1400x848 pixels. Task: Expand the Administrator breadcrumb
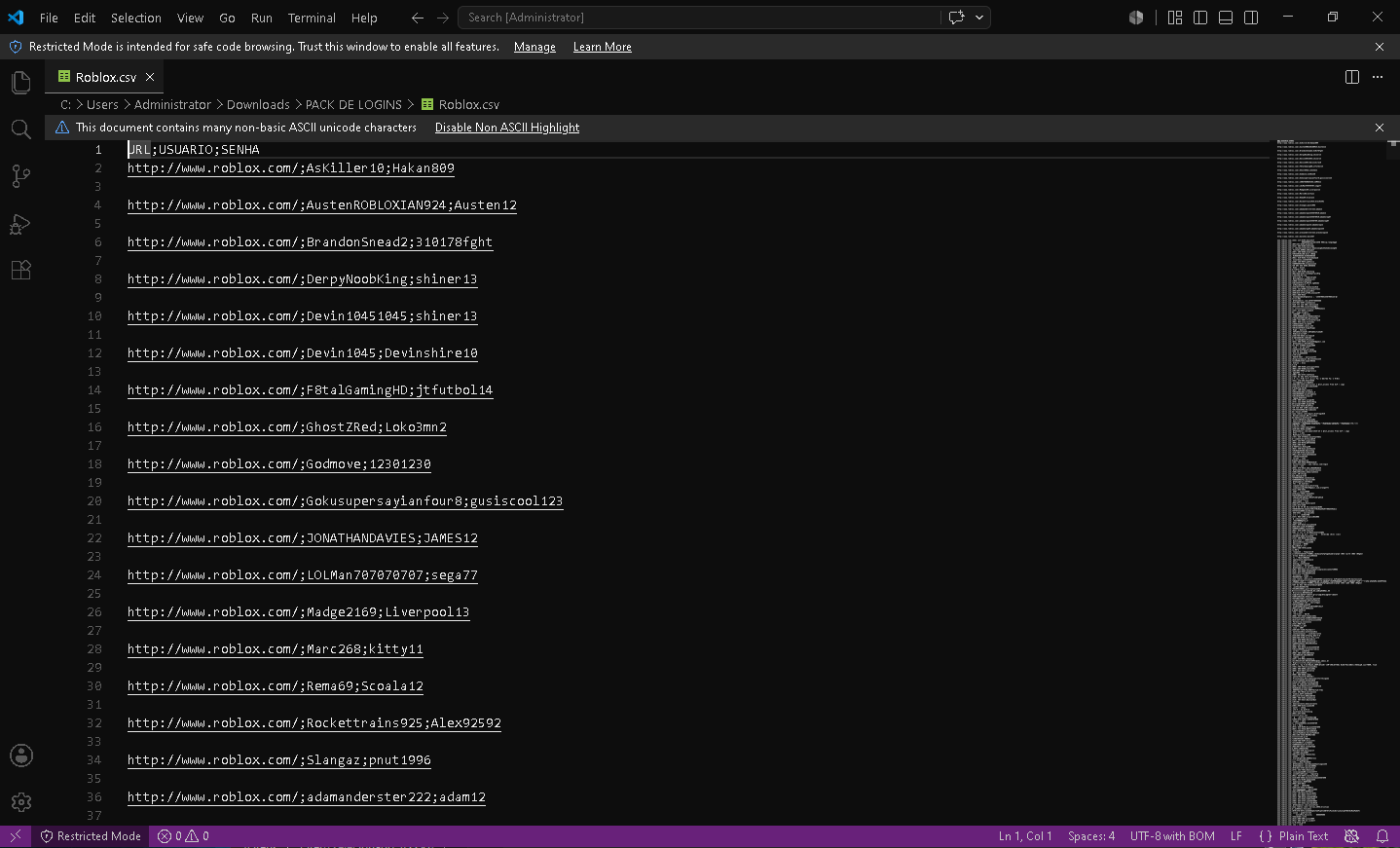tap(172, 104)
